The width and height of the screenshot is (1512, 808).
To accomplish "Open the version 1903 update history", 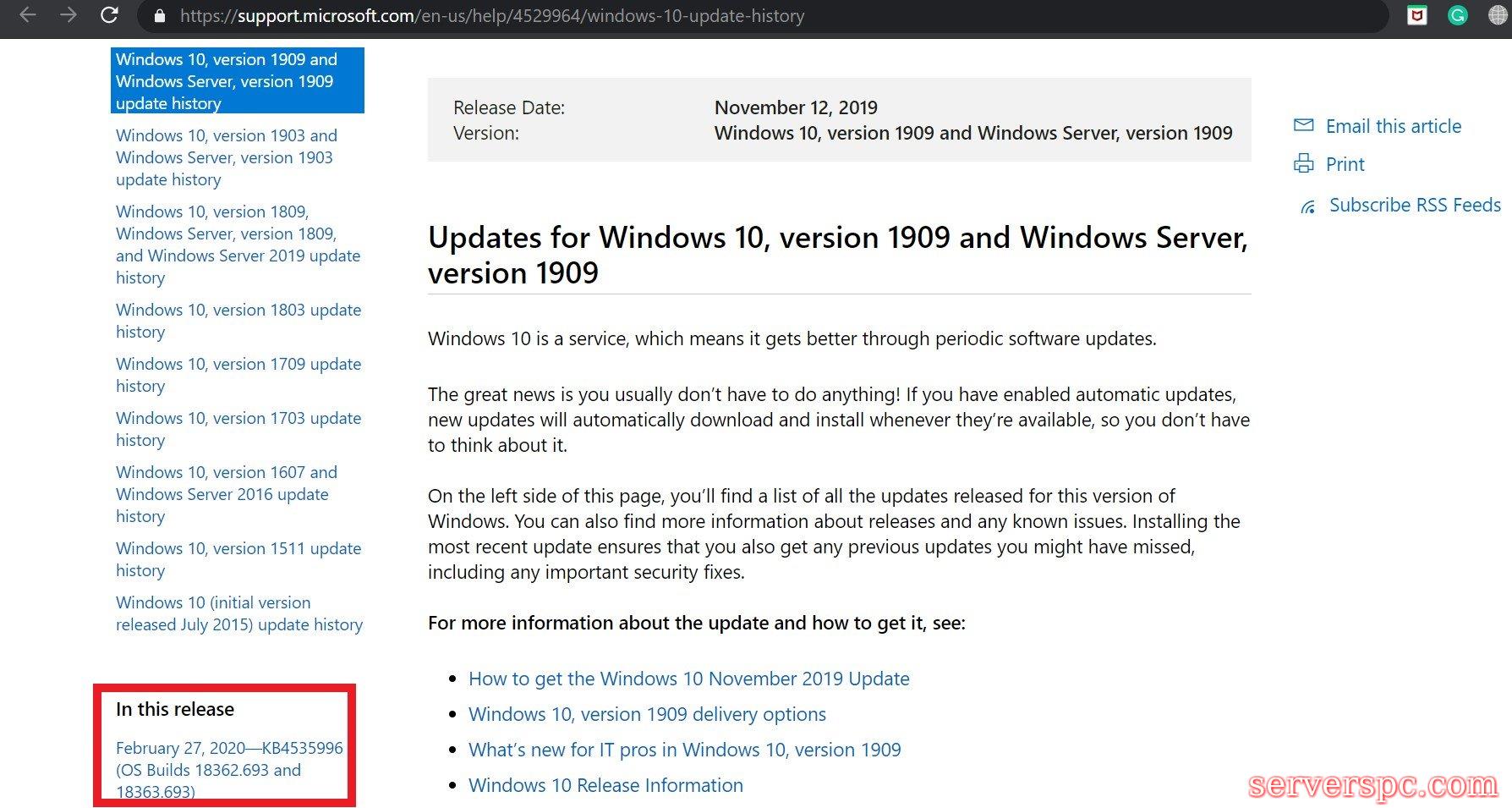I will [226, 157].
